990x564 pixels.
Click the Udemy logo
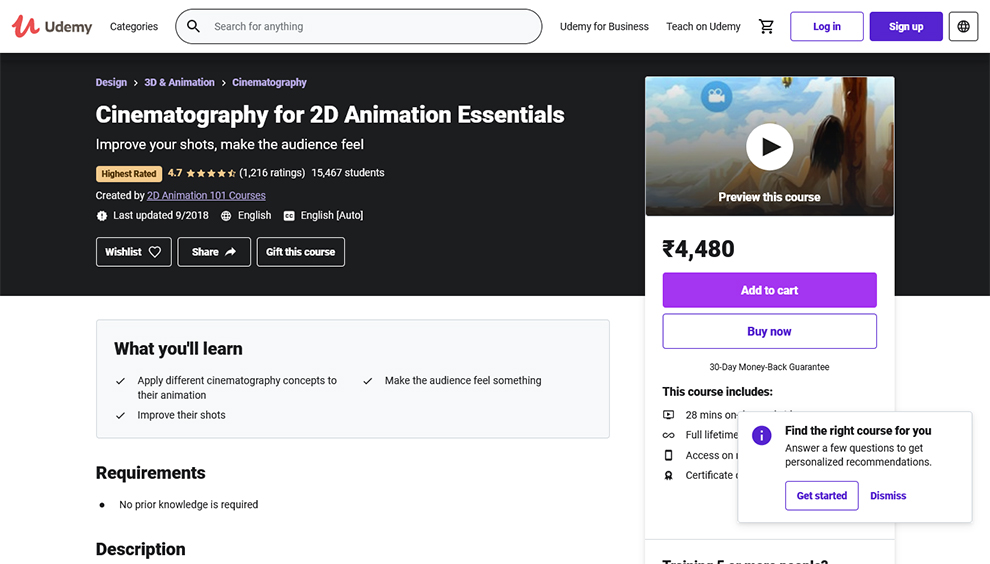pos(52,27)
